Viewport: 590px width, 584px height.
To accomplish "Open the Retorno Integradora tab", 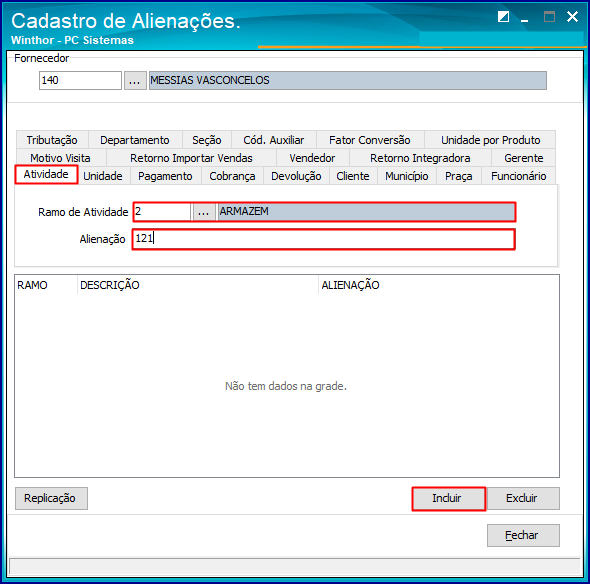I will [x=420, y=158].
